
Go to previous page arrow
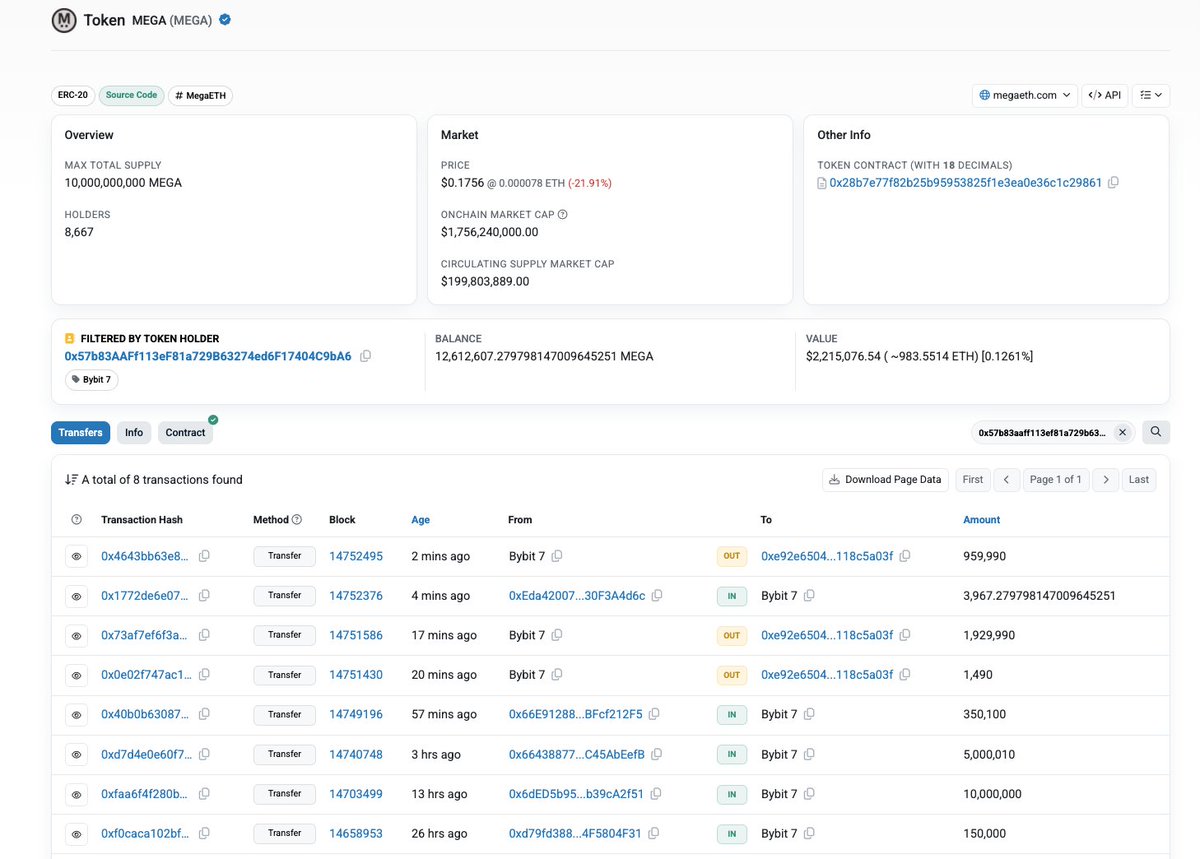pyautogui.click(x=1006, y=480)
